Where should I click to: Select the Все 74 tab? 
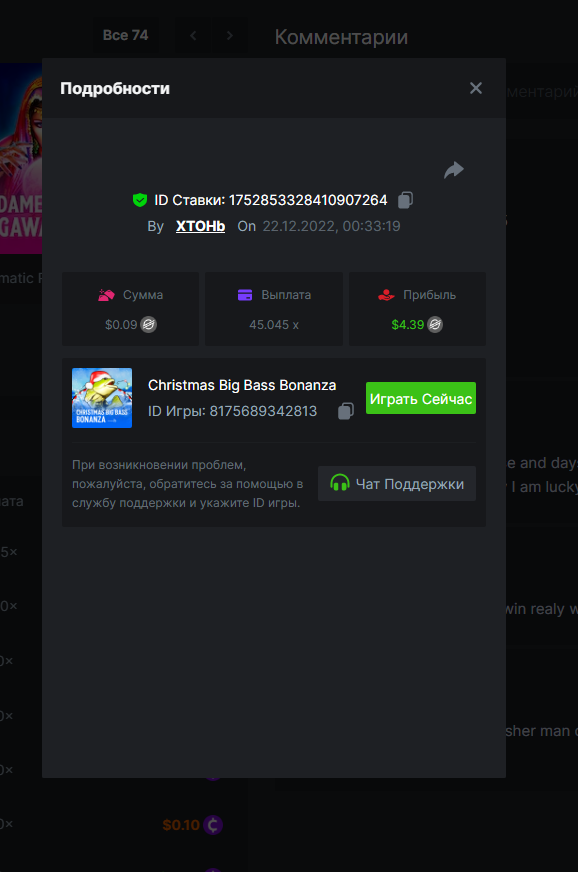pyautogui.click(x=125, y=36)
